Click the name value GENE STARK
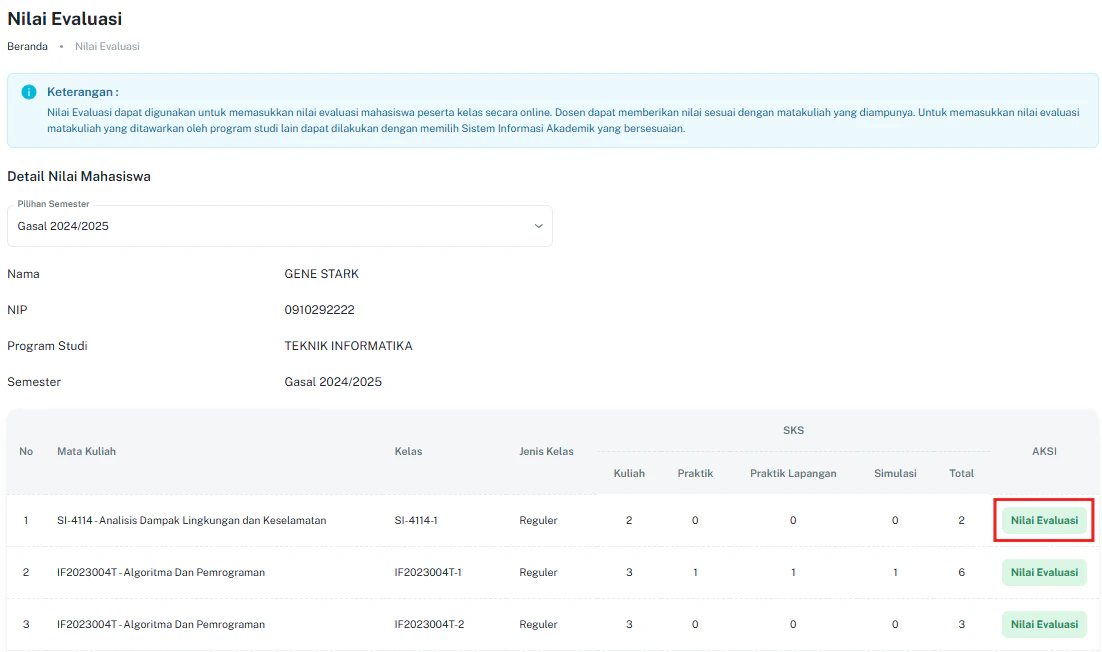The height and width of the screenshot is (652, 1102). 321,274
